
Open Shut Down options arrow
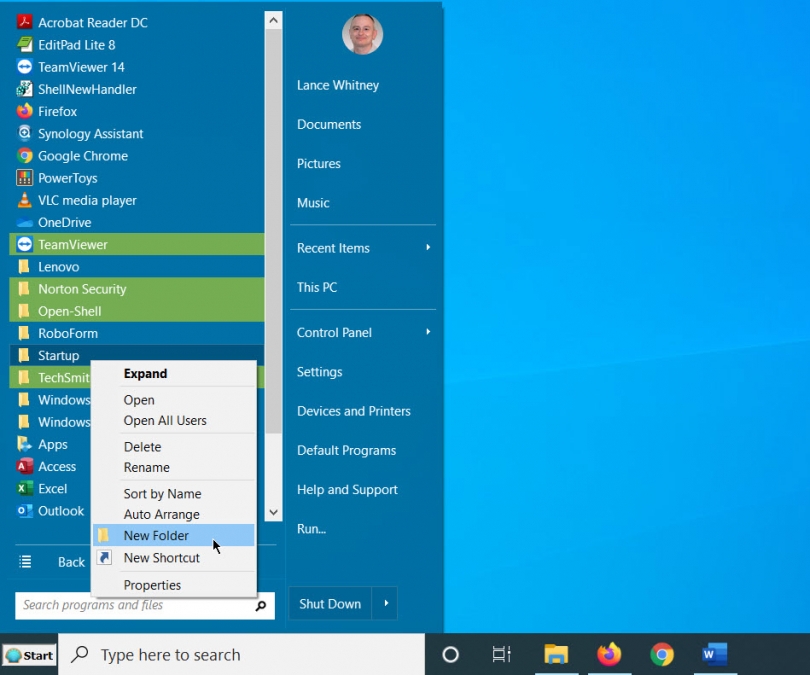pos(385,603)
